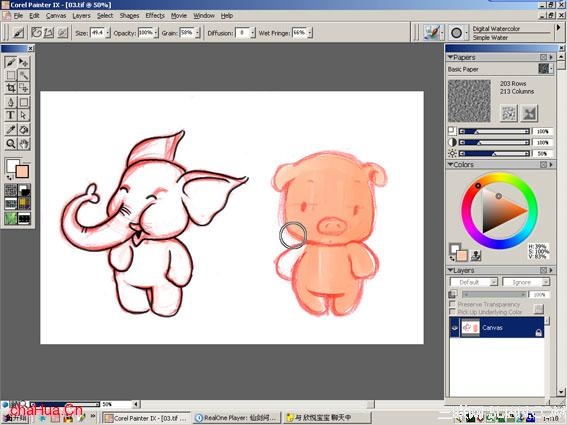
Task: Select the Text tool
Action: pyautogui.click(x=11, y=115)
